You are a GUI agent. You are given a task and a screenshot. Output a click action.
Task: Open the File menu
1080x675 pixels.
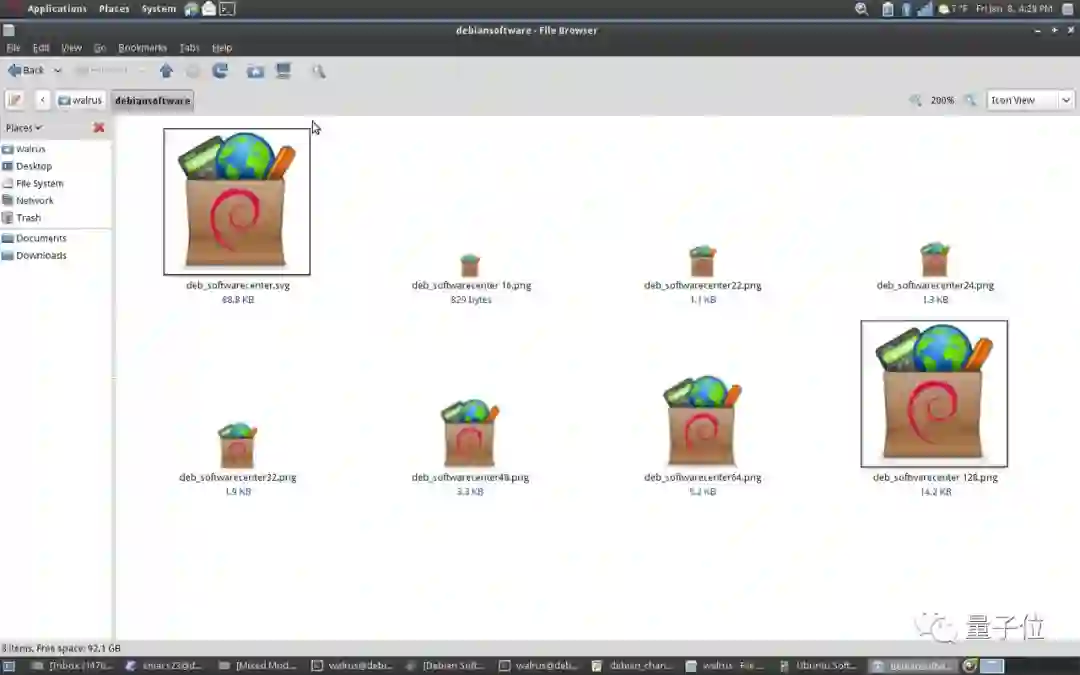click(13, 48)
